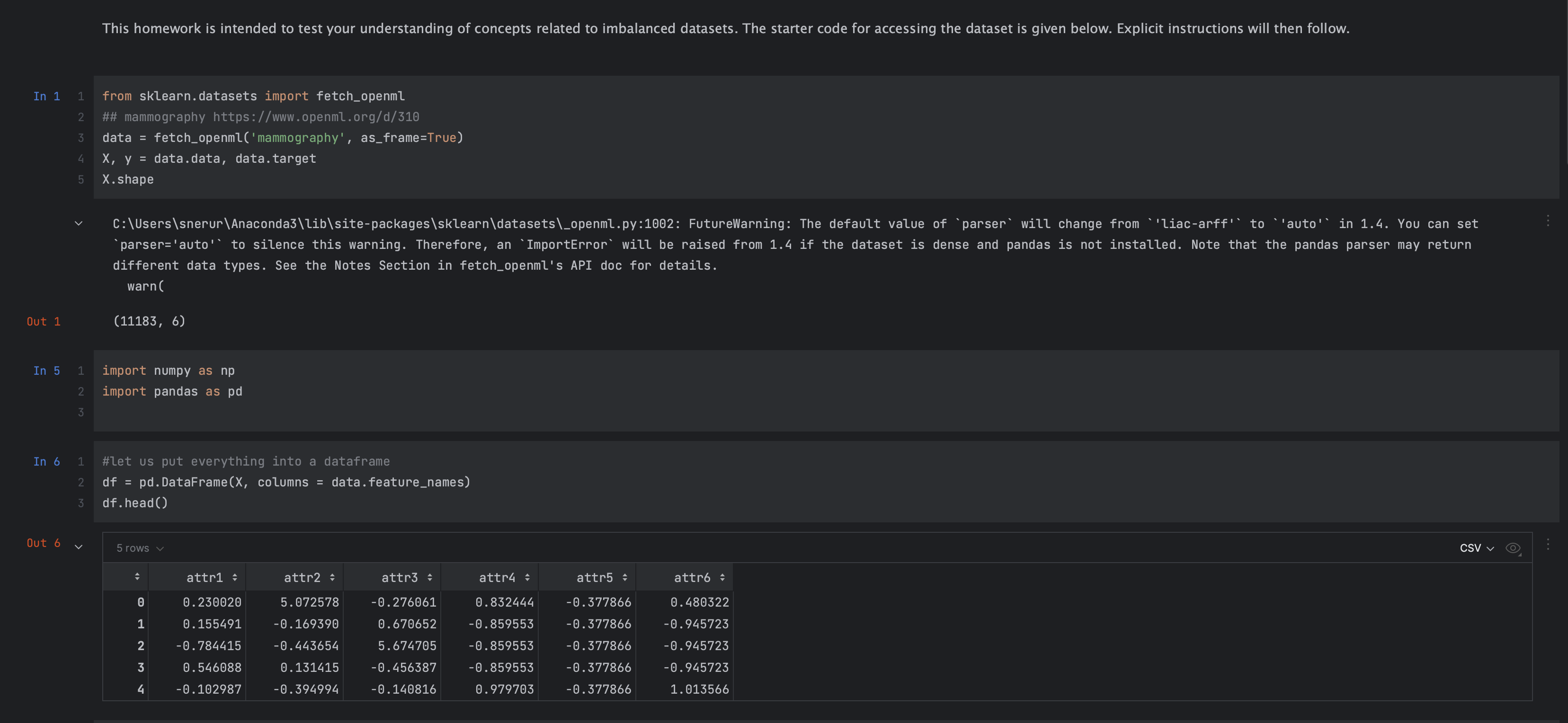Open kebab menu beside Out 6 table
Screen dimensions: 1568x723
tap(1548, 544)
